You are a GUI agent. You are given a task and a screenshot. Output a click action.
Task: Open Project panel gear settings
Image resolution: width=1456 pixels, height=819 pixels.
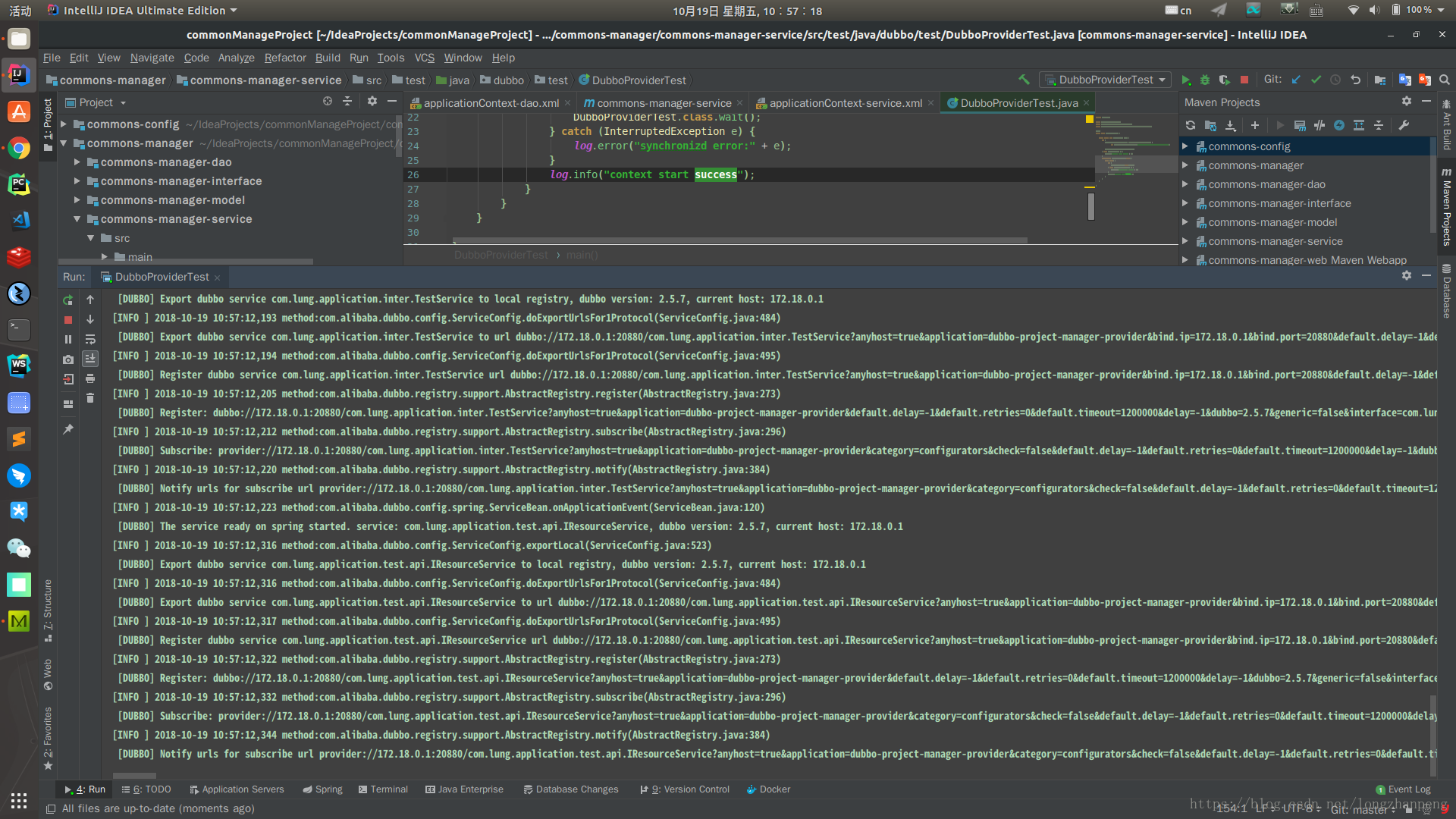pyautogui.click(x=372, y=101)
